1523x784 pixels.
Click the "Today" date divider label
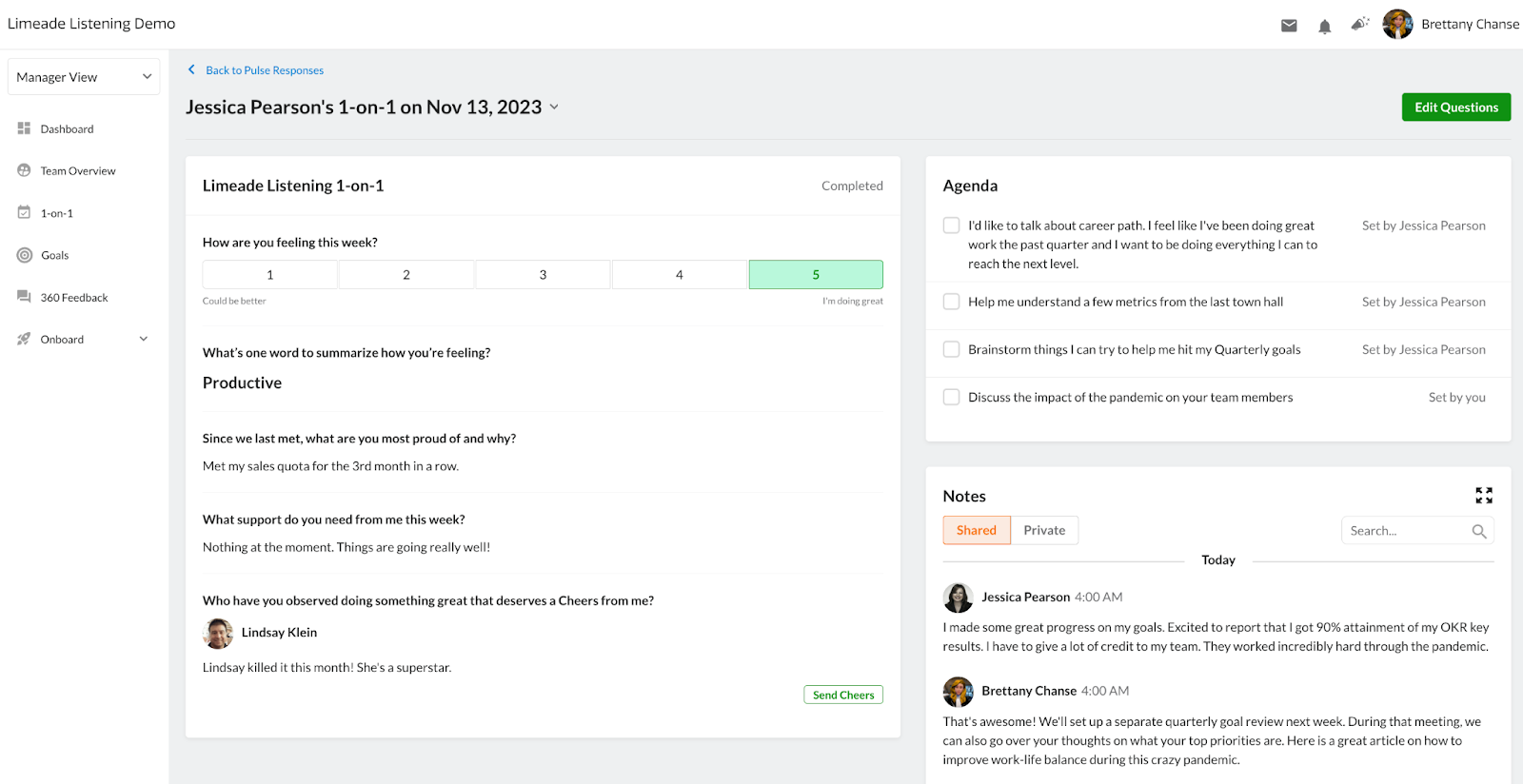coord(1218,560)
